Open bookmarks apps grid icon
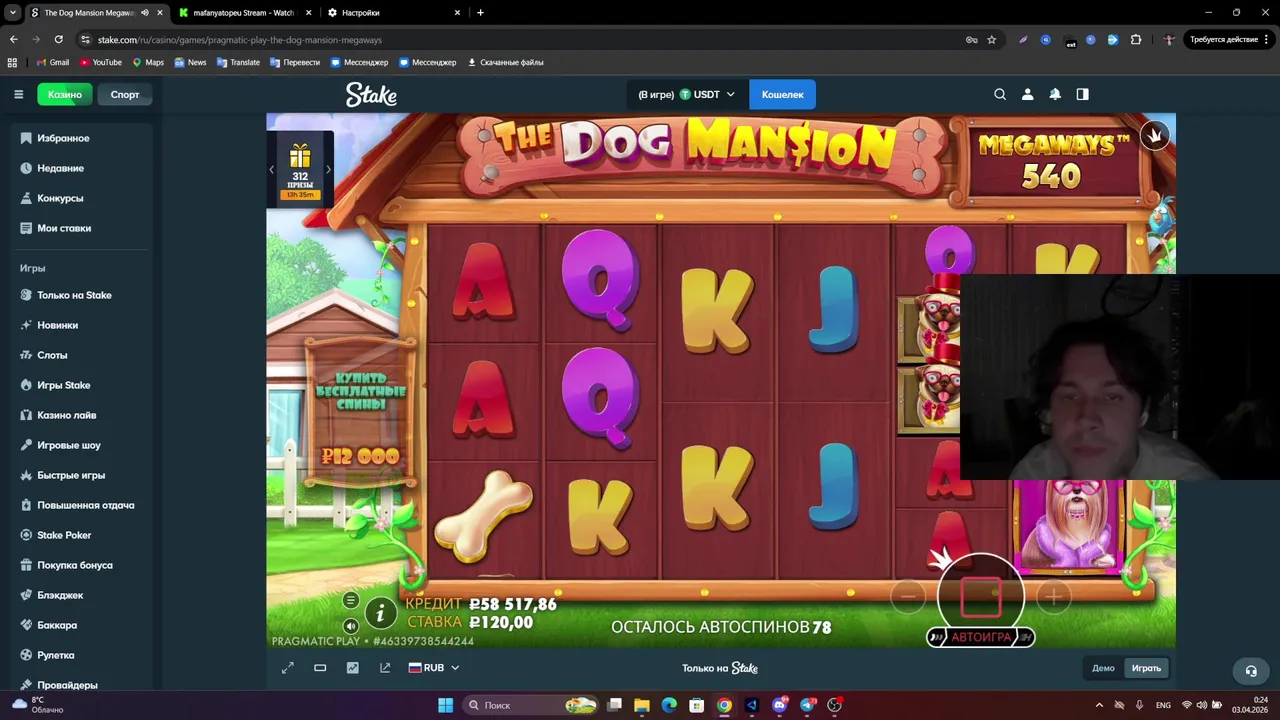The image size is (1280, 720). (x=12, y=62)
